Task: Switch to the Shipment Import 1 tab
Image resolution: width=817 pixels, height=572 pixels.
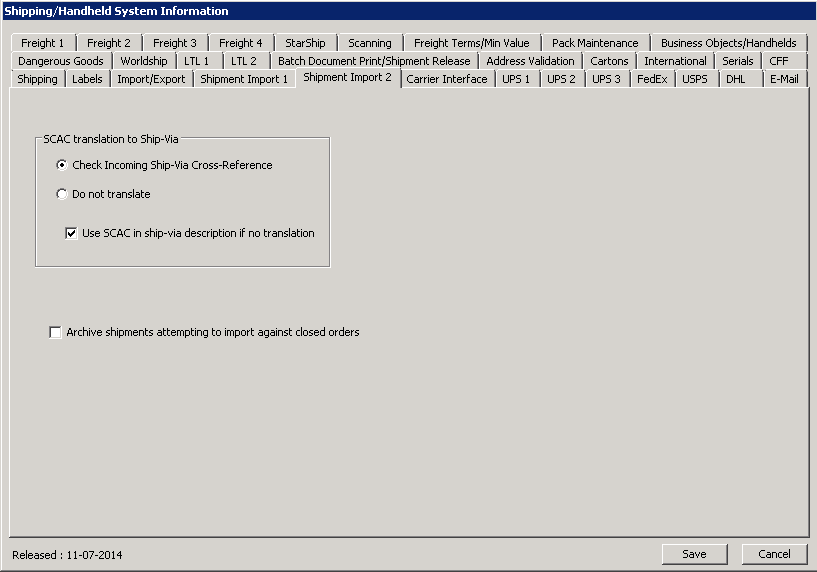Action: [x=244, y=79]
